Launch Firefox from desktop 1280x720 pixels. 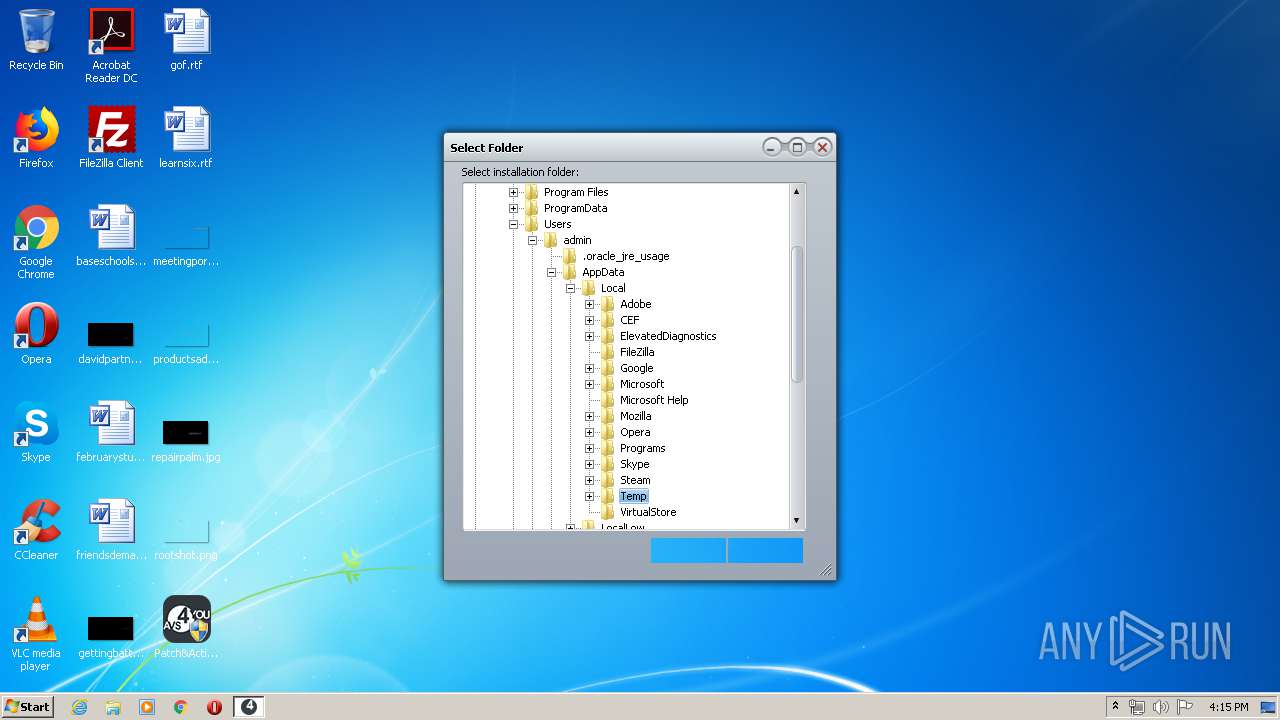pos(36,138)
